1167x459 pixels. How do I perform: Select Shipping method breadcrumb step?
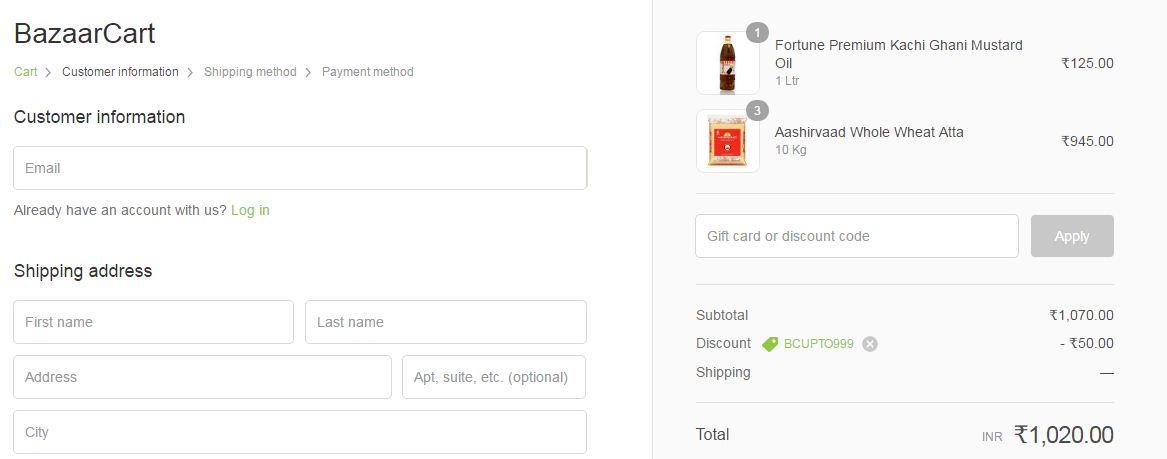[x=250, y=72]
